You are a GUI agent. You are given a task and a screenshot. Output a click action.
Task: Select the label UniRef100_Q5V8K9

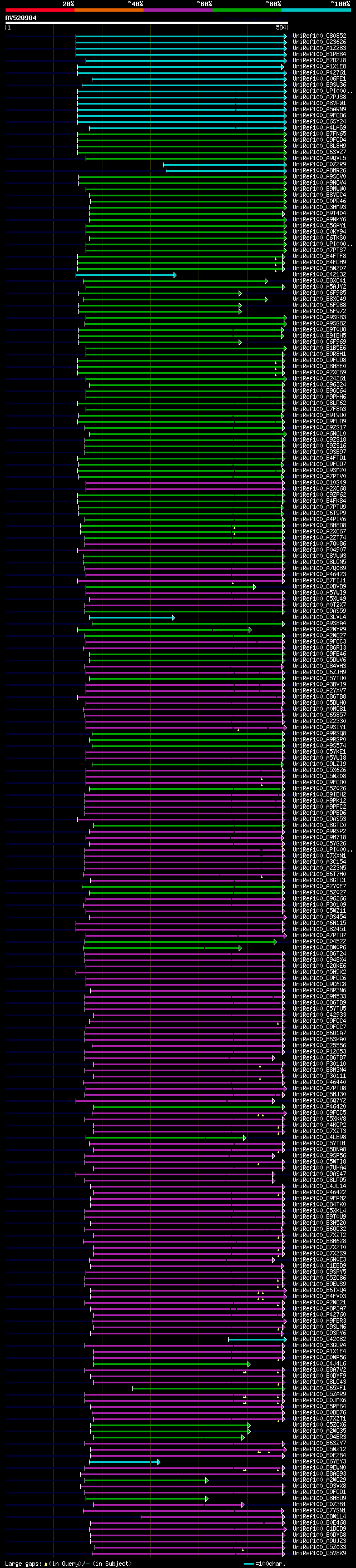(319, 1553)
